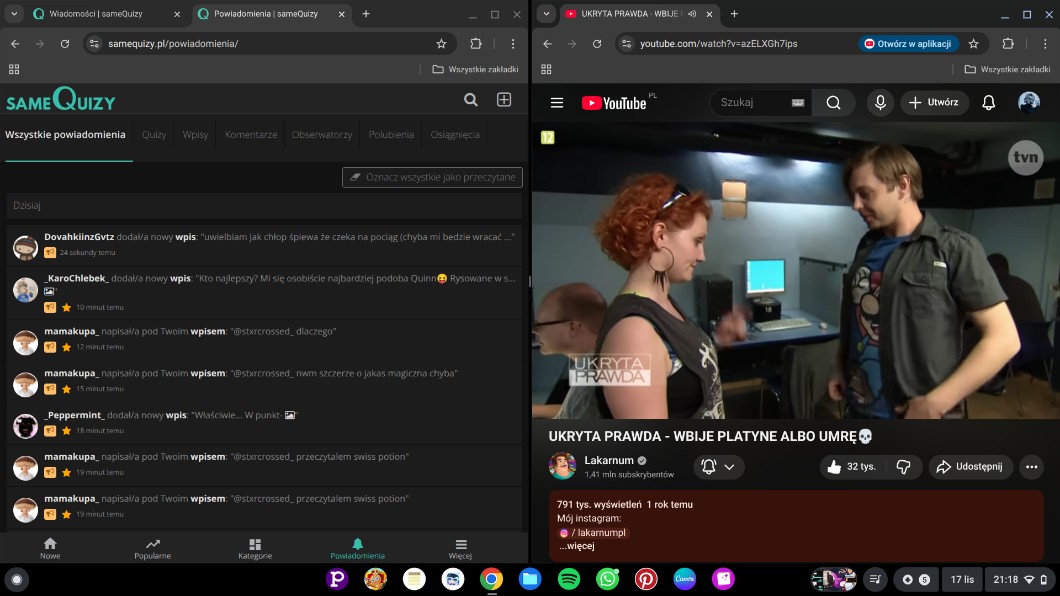This screenshot has width=1060, height=596.
Task: Click the add new content plus icon
Action: coord(504,100)
